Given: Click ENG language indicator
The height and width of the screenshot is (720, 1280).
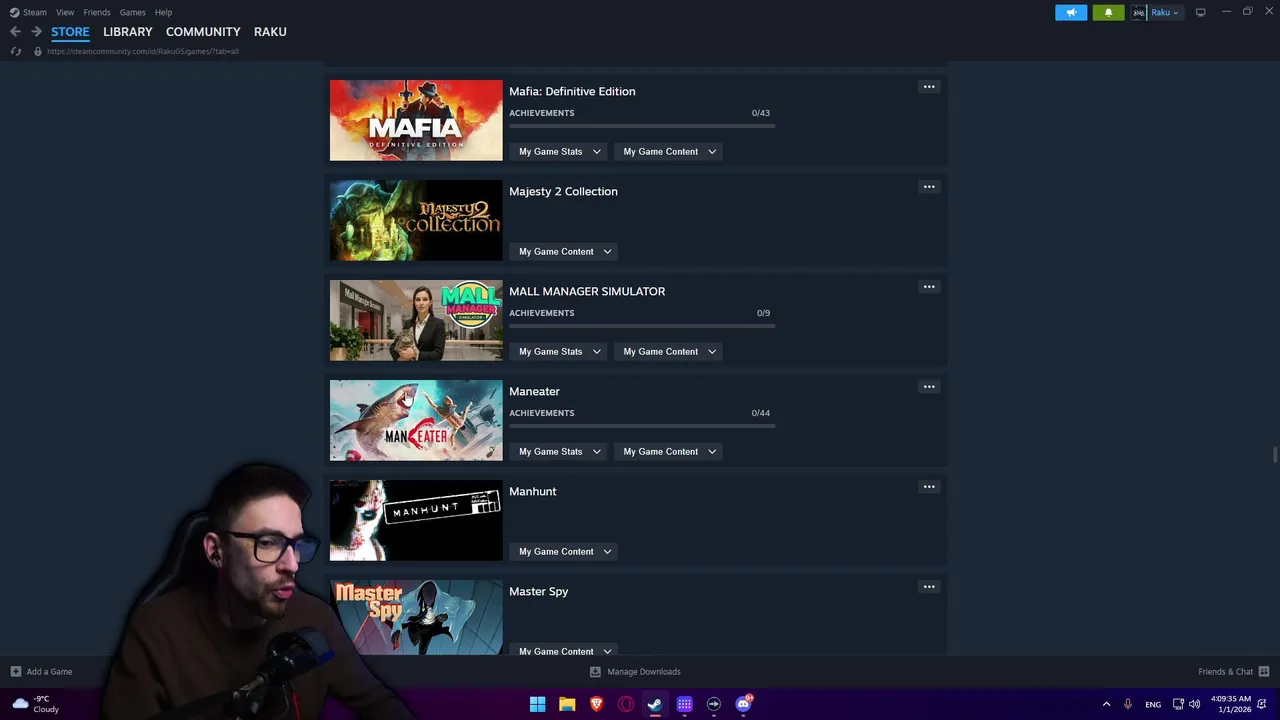Looking at the screenshot, I should pyautogui.click(x=1153, y=704).
